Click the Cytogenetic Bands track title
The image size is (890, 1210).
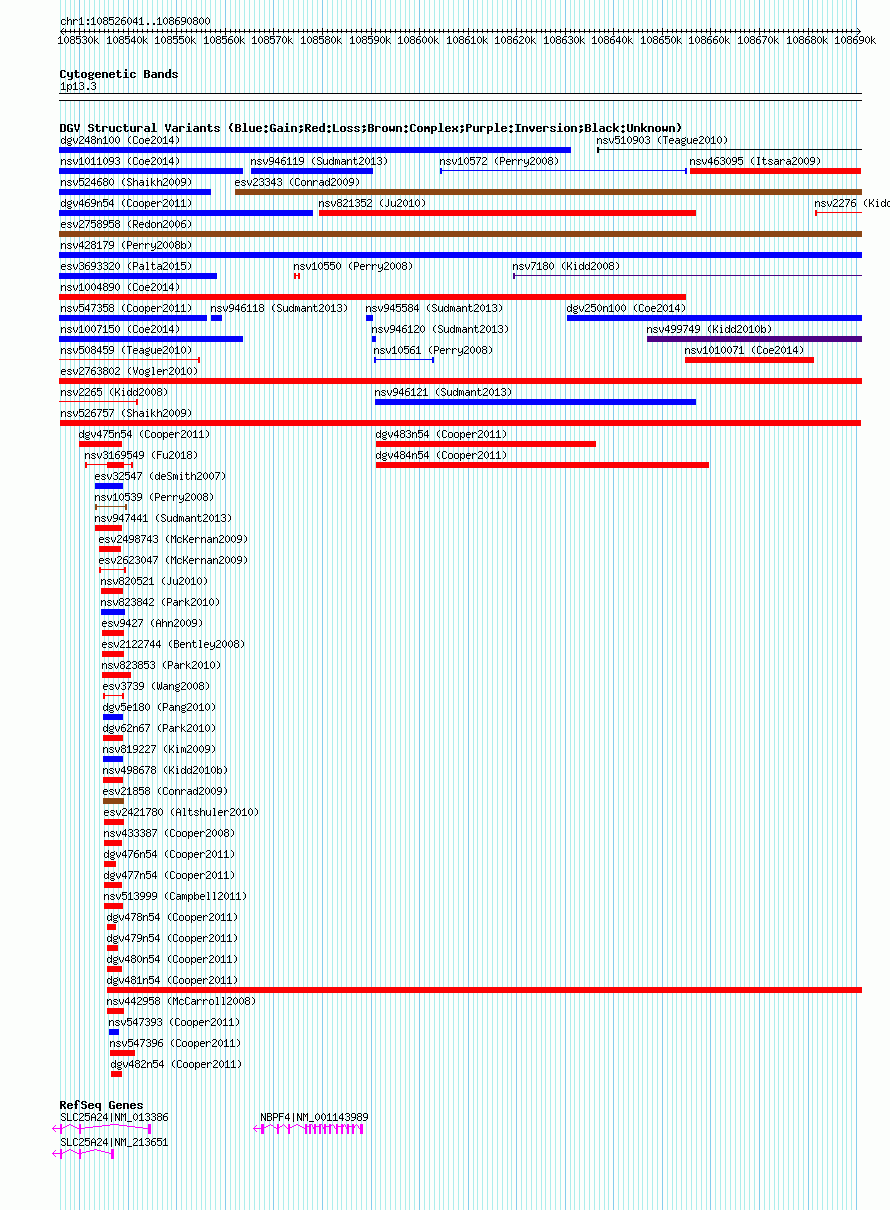119,74
